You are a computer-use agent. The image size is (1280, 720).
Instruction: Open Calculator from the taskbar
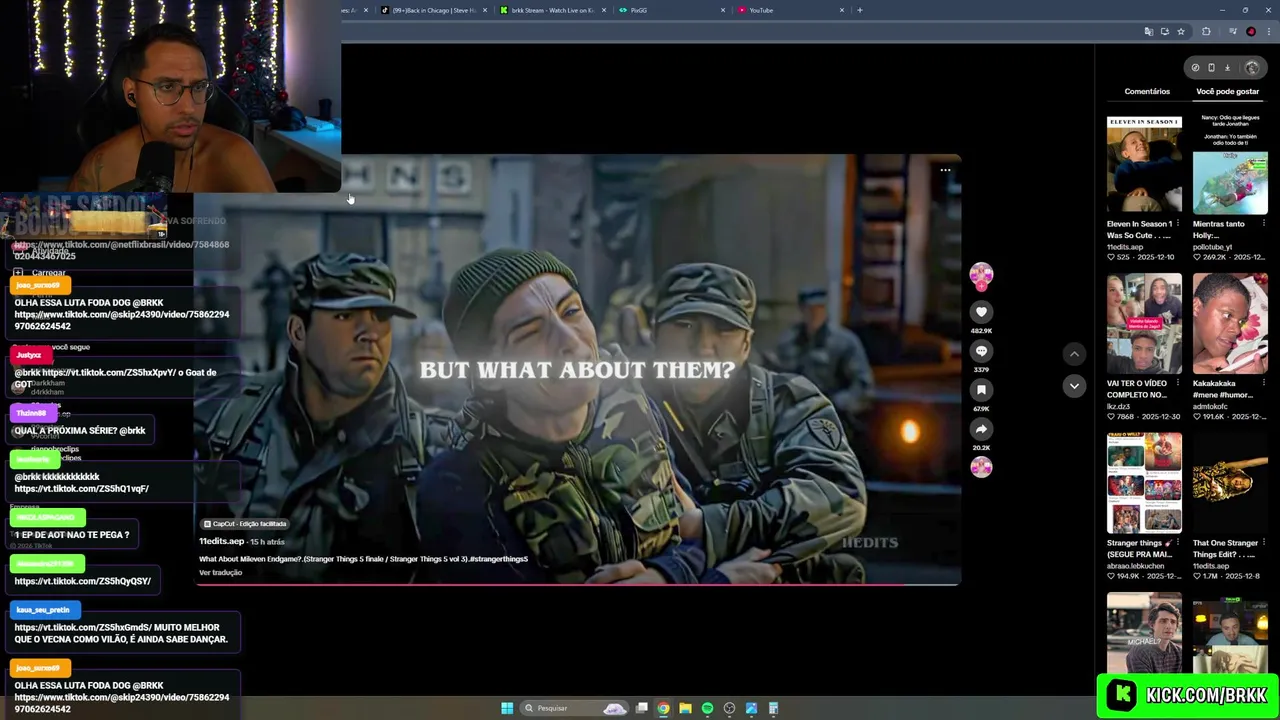tap(773, 708)
